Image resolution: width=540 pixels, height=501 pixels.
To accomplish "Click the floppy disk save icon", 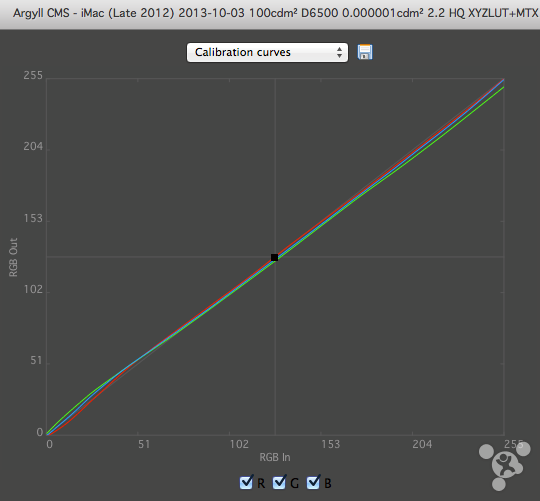I will pos(365,52).
